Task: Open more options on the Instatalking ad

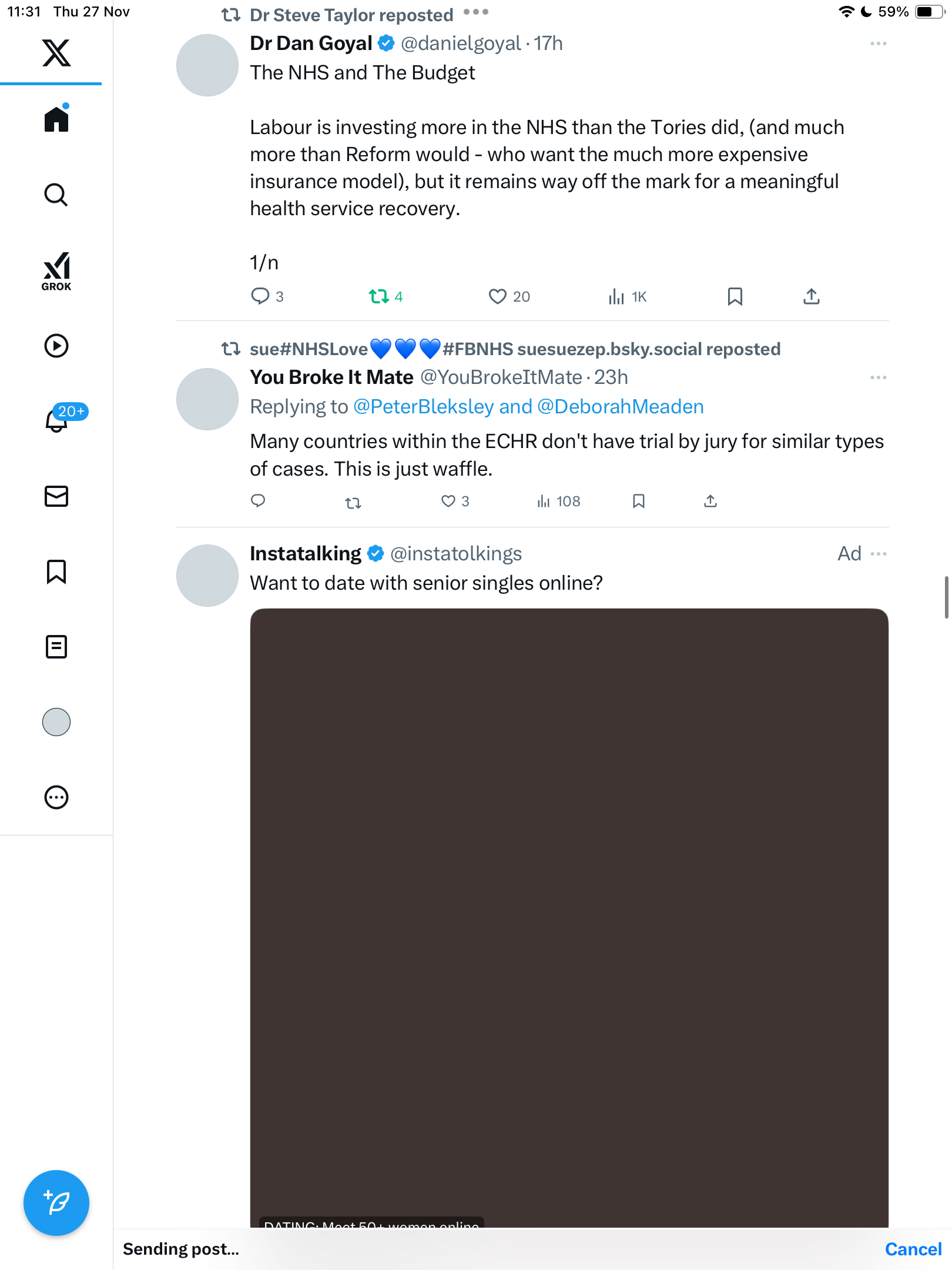Action: tap(879, 554)
